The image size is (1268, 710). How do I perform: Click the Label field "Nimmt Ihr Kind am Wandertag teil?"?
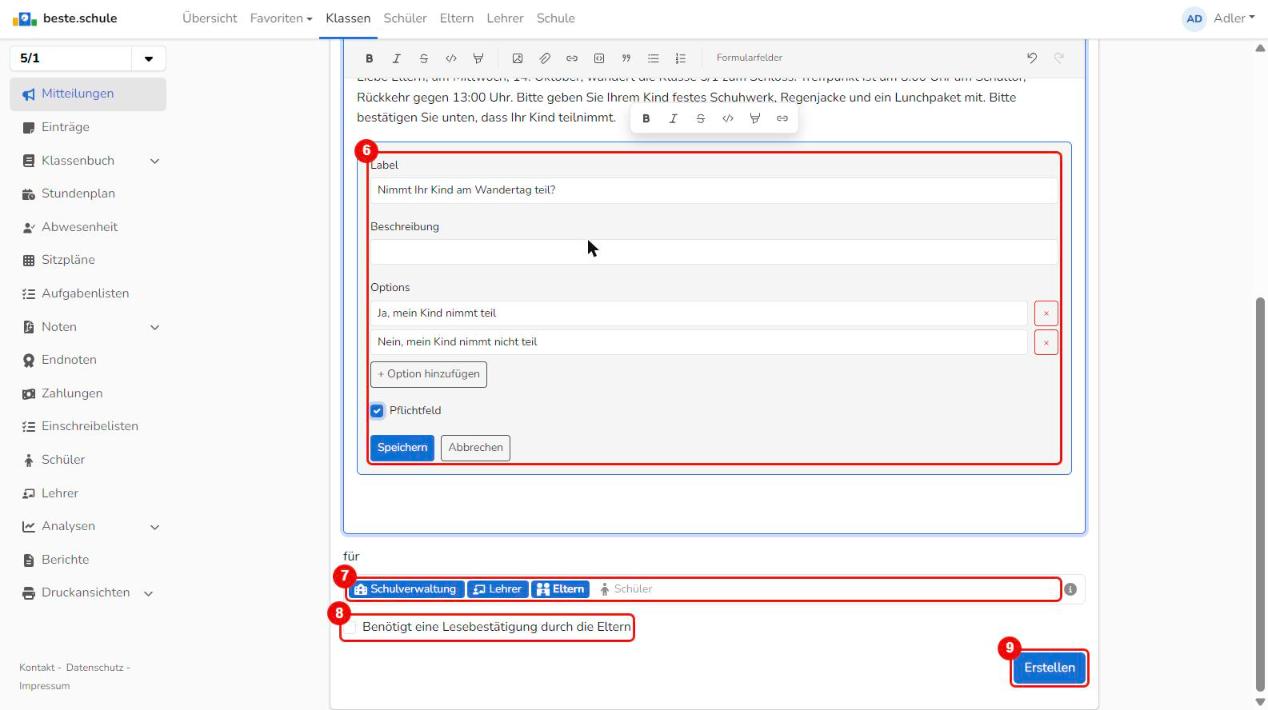(713, 190)
